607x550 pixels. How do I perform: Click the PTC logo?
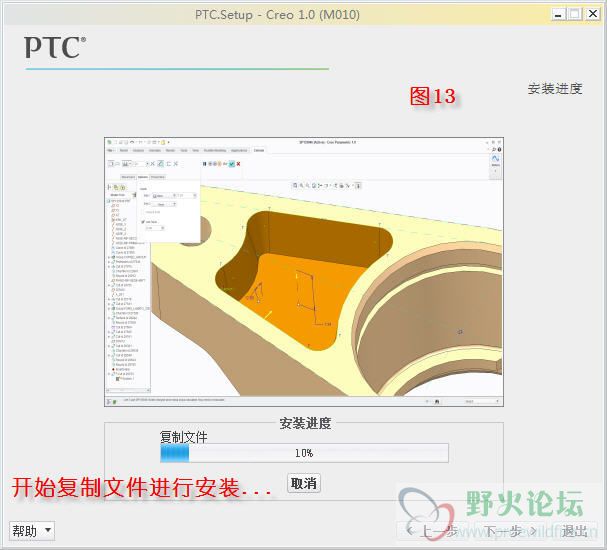tap(55, 48)
